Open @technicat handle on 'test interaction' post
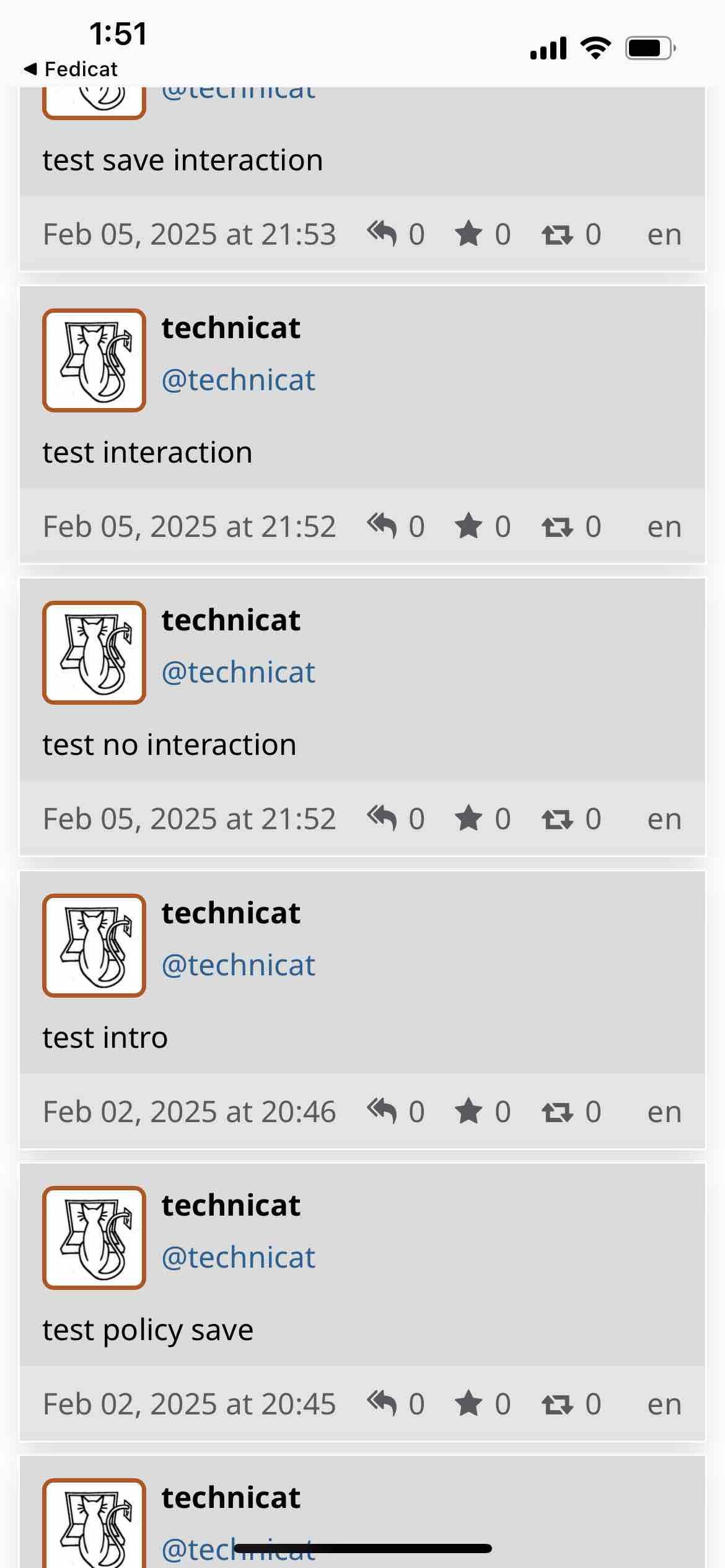 239,380
